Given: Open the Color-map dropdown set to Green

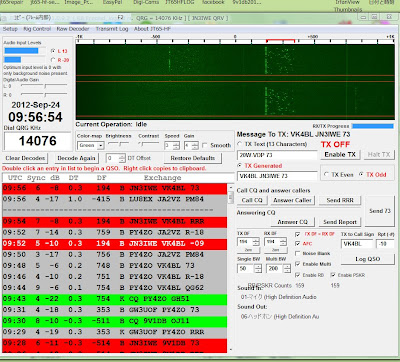Looking at the screenshot, I should 91,146.
